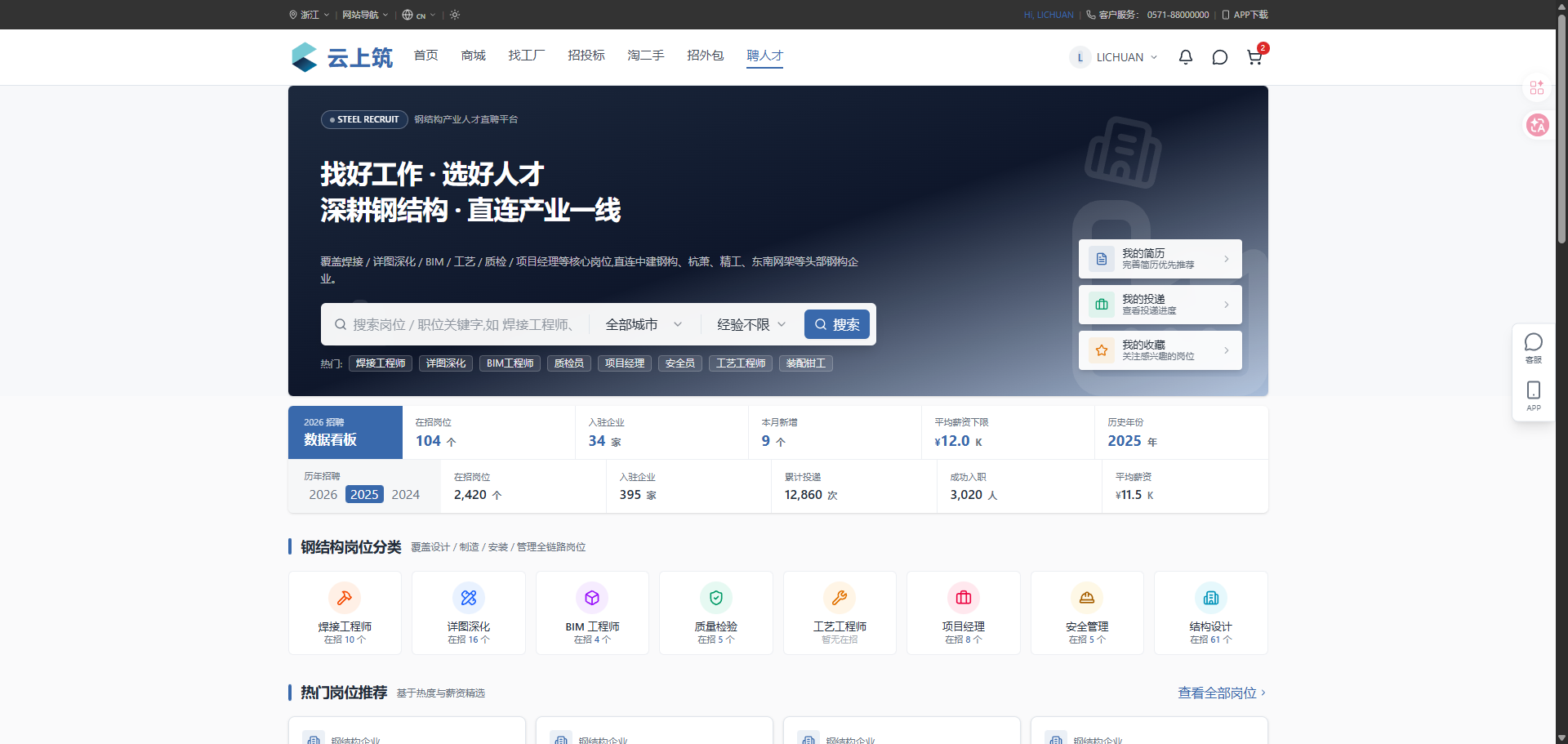The image size is (1568, 744).
Task: Expand the 我的简历 card arrow
Action: 1226,259
